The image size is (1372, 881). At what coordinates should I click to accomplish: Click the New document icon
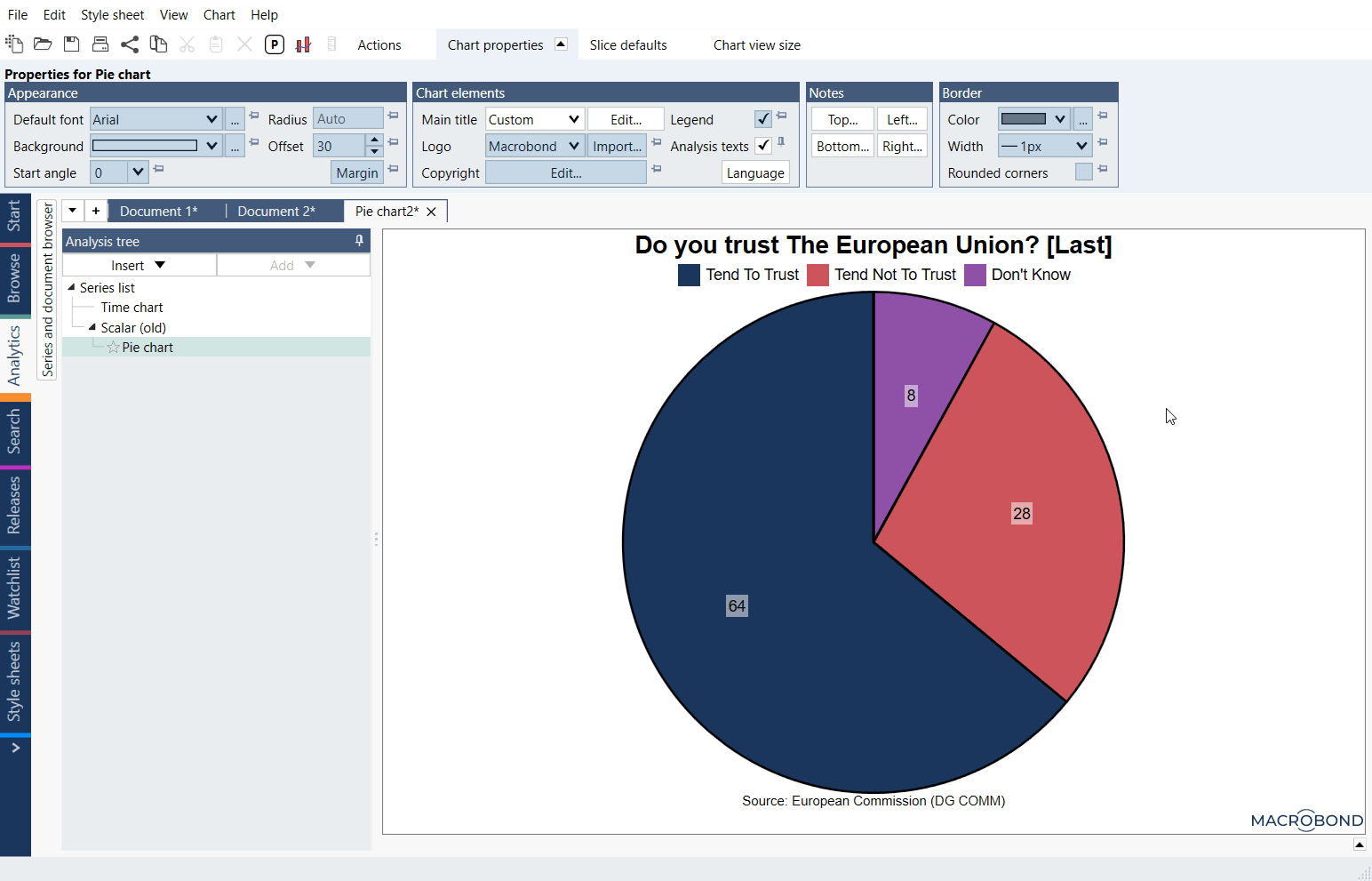click(14, 44)
